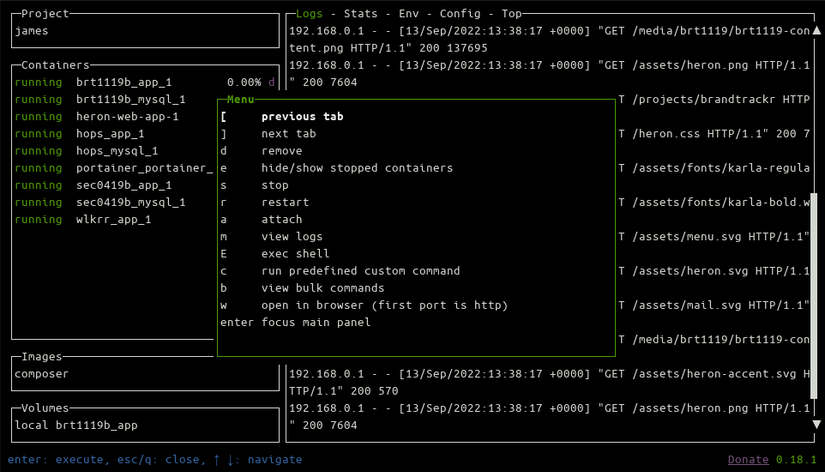Select 'previous tab' menu entry

click(416, 116)
